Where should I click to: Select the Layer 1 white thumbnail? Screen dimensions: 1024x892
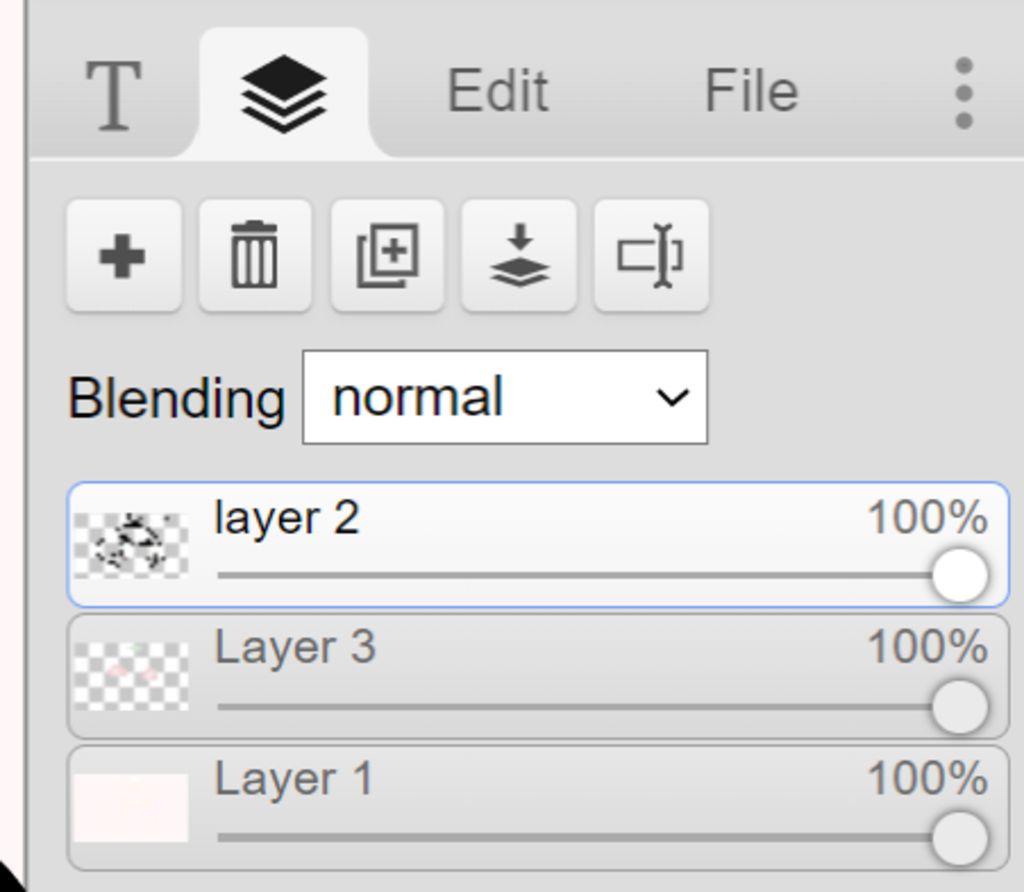pyautogui.click(x=131, y=807)
